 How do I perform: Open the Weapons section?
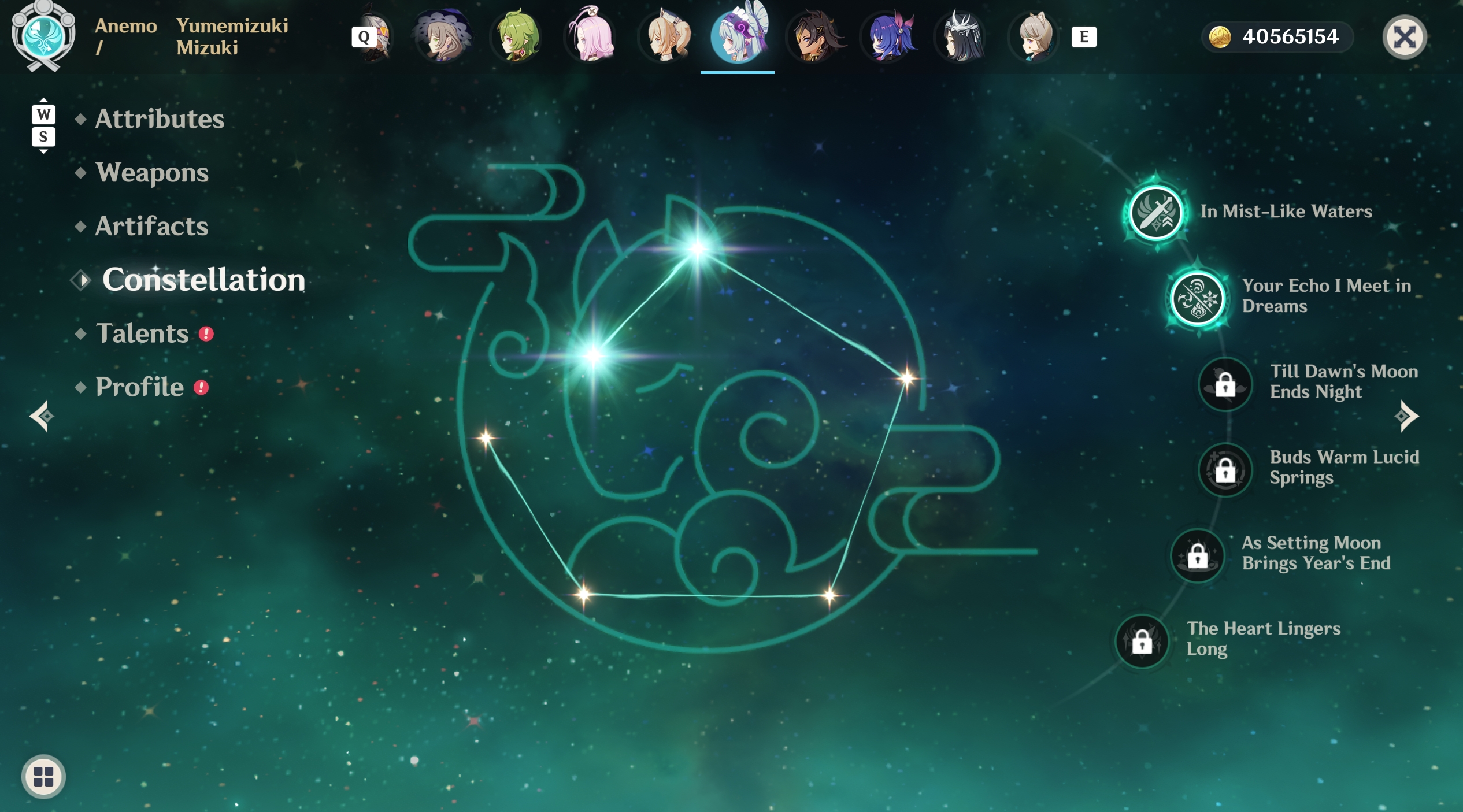point(152,173)
